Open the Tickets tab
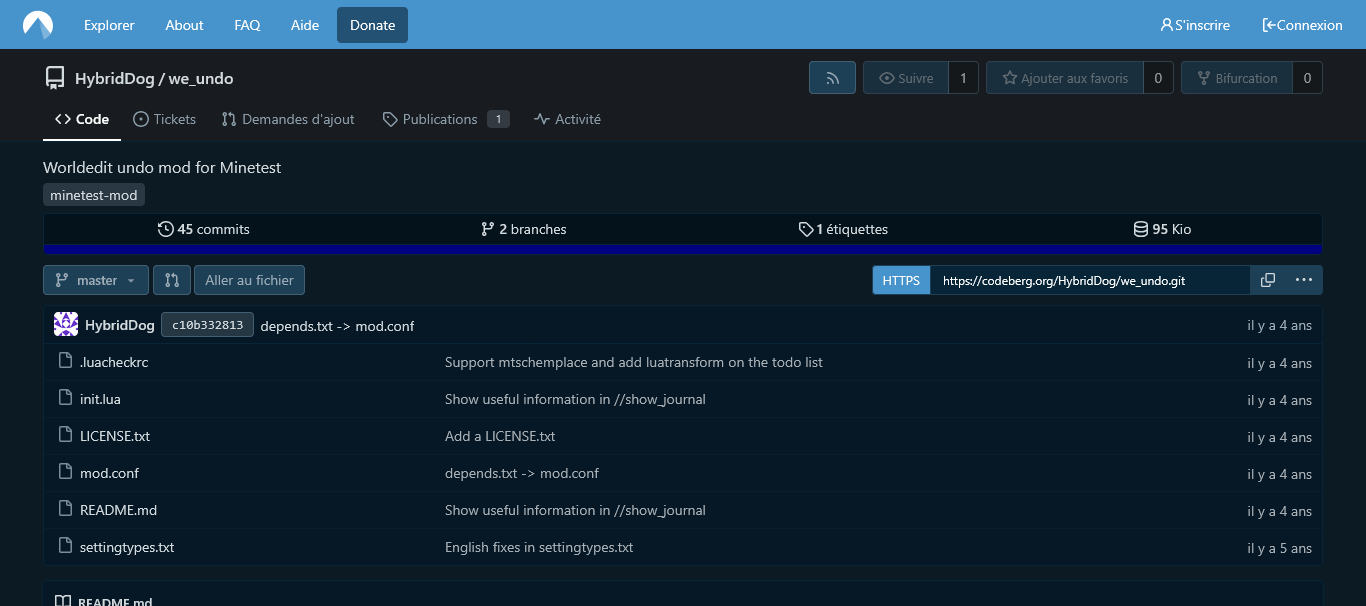The height and width of the screenshot is (606, 1366). 164,119
